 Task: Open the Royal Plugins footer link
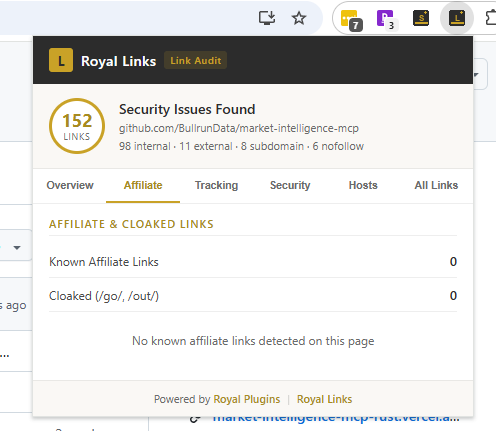(247, 399)
